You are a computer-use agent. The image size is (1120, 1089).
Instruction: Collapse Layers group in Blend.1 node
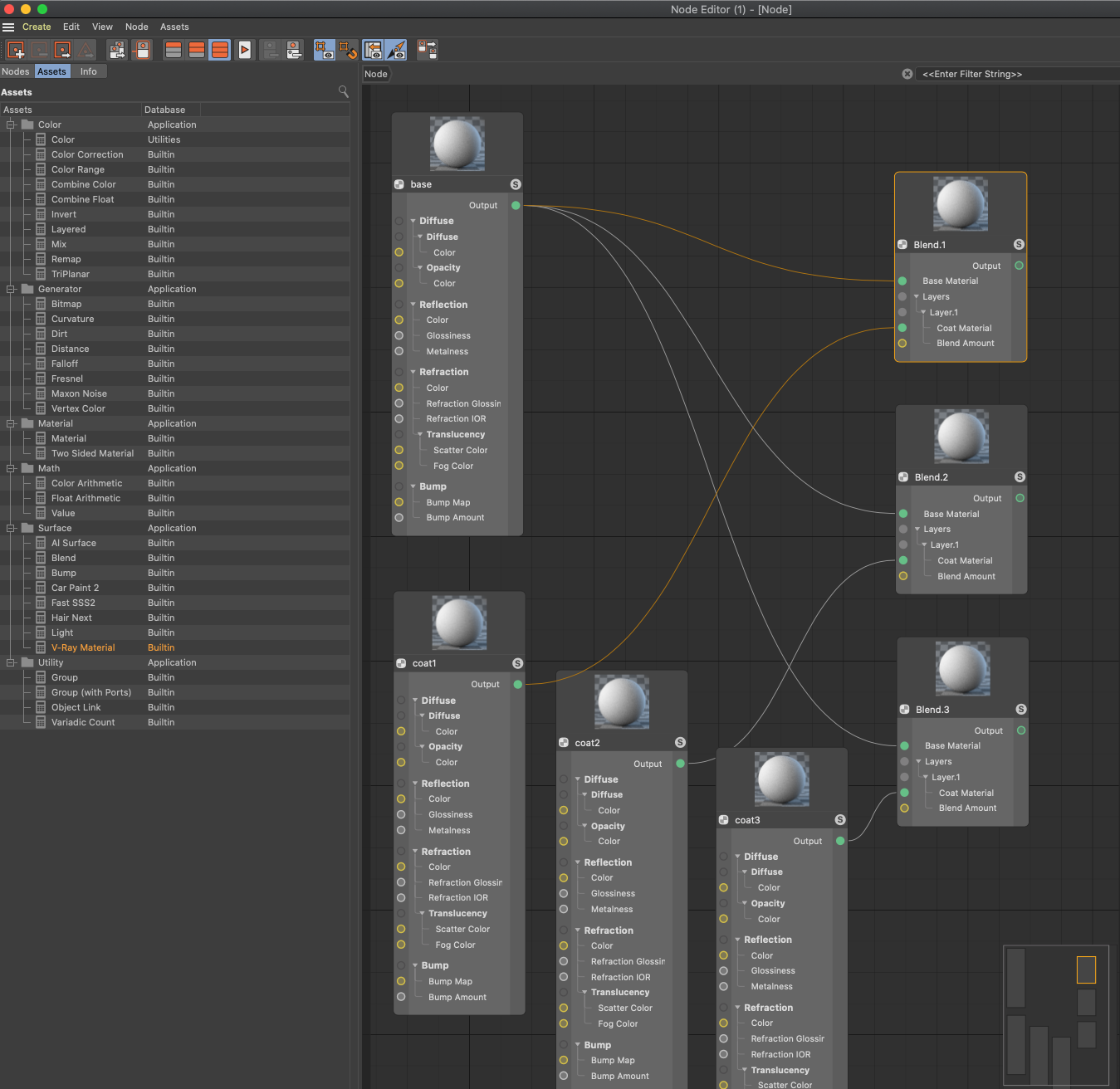916,297
